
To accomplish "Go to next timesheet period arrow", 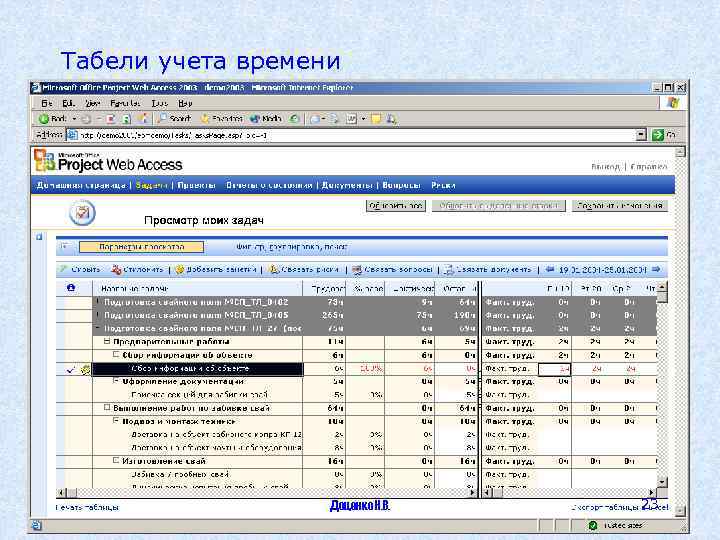I will click(656, 269).
